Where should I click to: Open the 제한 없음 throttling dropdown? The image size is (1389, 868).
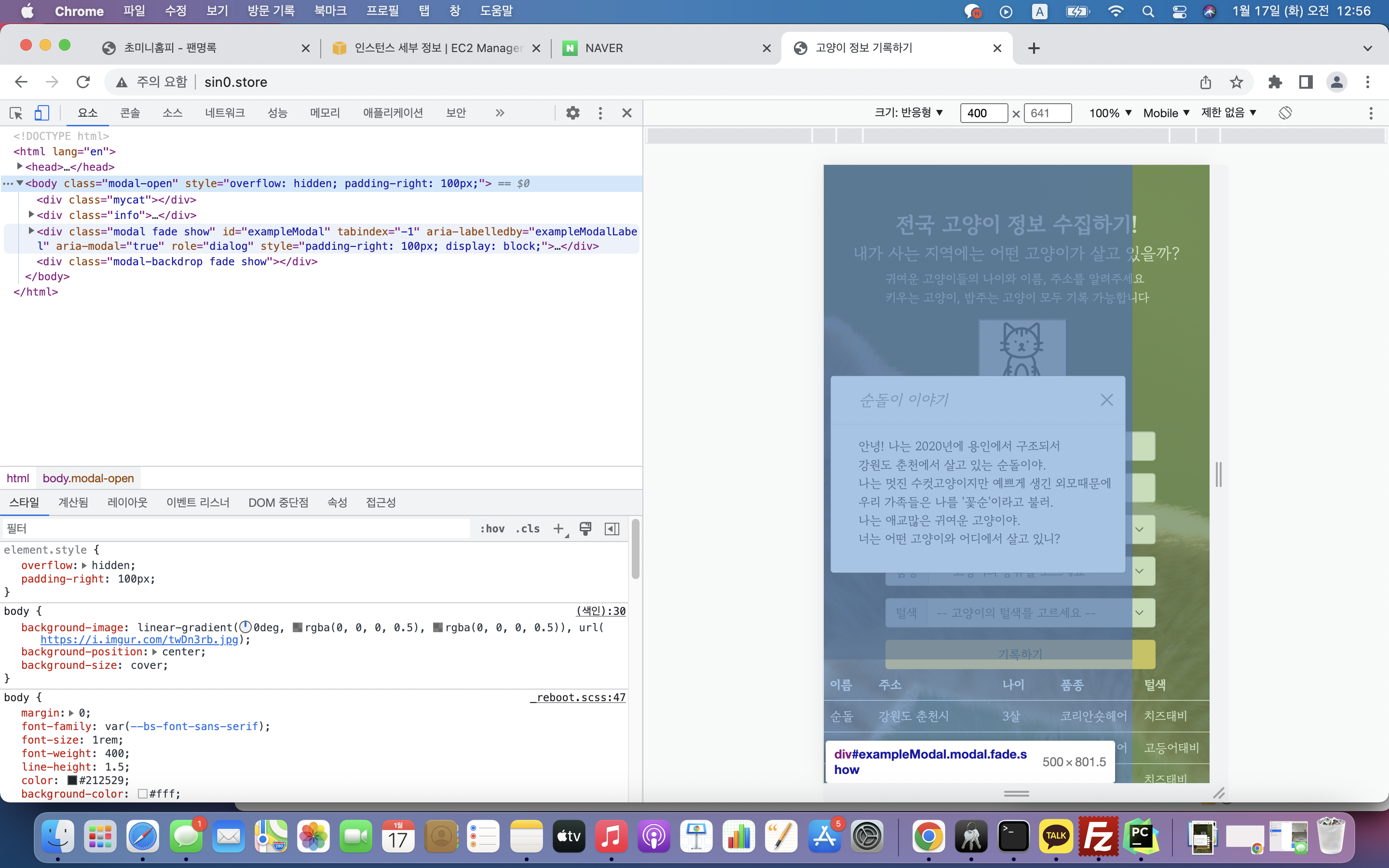pos(1229,113)
